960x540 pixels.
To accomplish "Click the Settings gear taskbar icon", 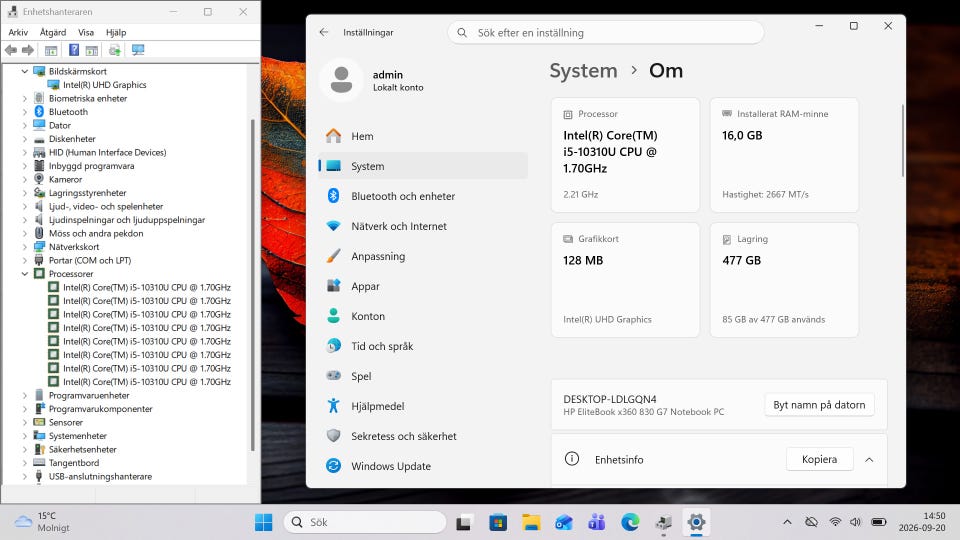I will (x=696, y=522).
